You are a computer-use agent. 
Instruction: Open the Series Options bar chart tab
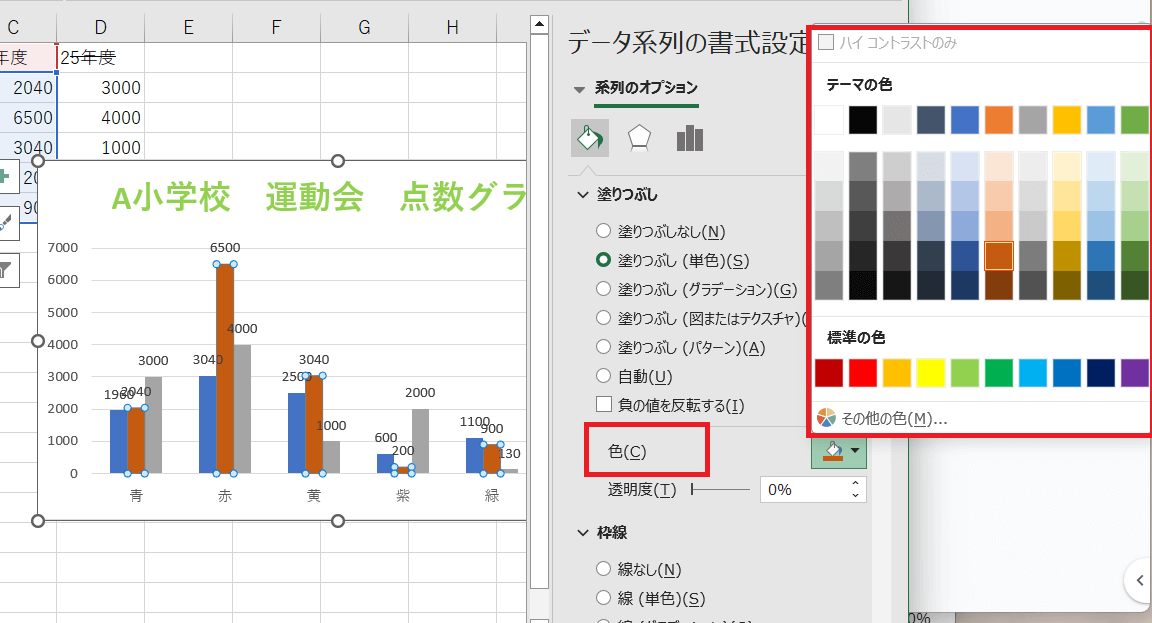click(690, 137)
